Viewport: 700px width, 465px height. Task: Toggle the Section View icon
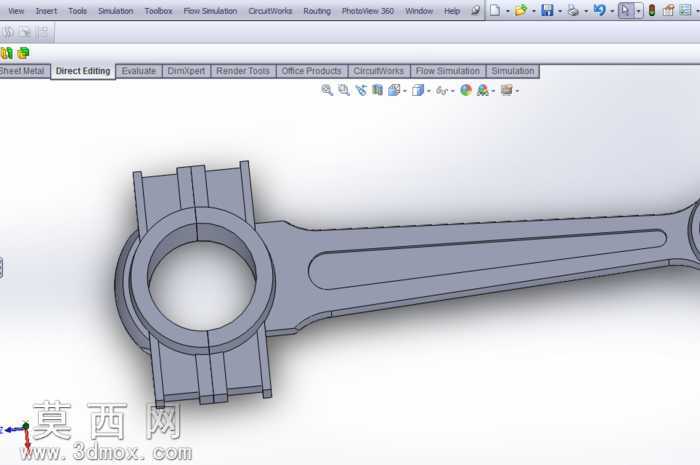[378, 90]
